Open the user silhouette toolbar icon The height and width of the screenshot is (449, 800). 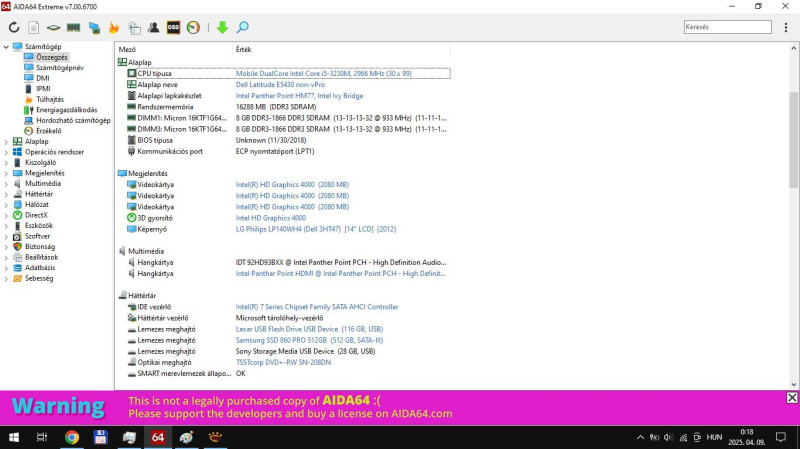[x=154, y=28]
